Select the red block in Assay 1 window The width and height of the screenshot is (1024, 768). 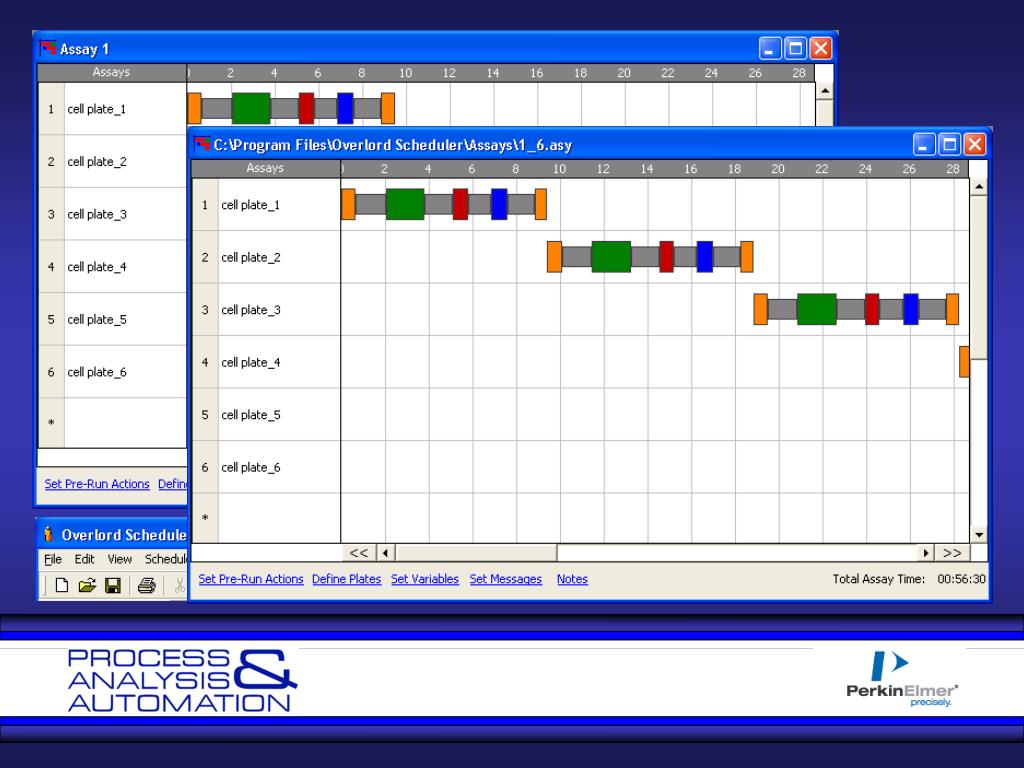click(x=306, y=108)
